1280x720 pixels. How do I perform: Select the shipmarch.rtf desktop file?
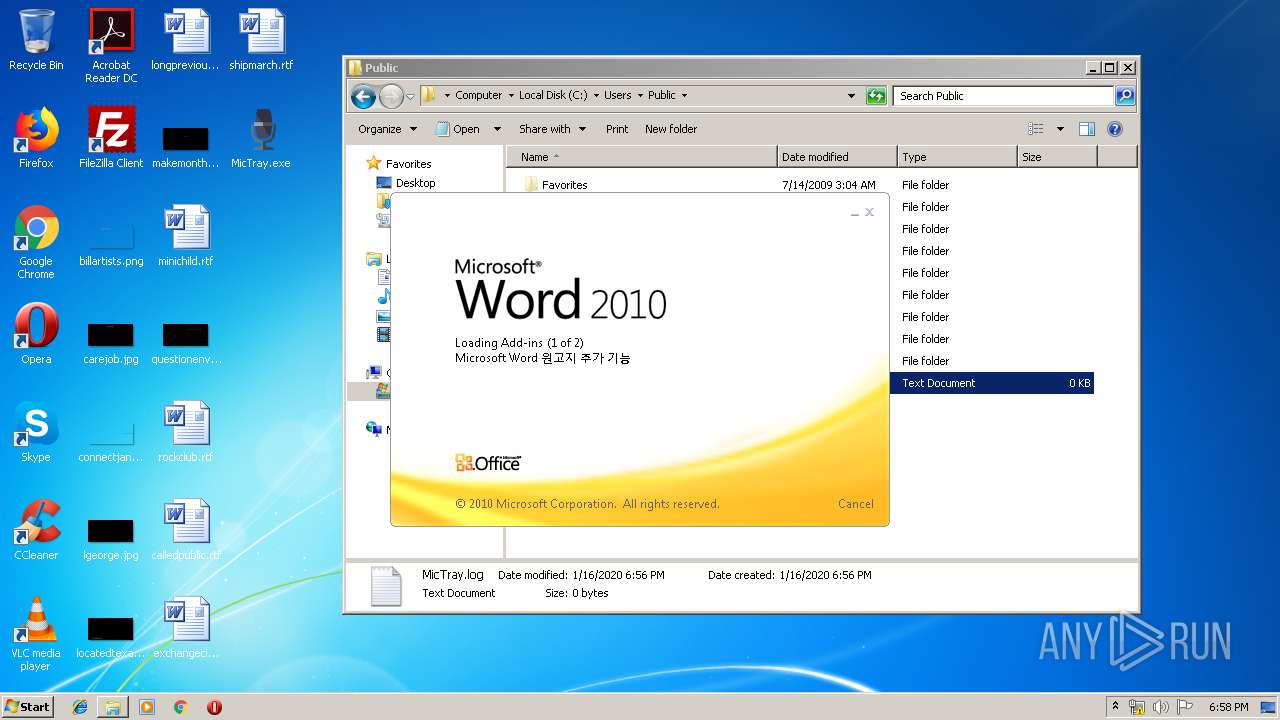coord(261,40)
